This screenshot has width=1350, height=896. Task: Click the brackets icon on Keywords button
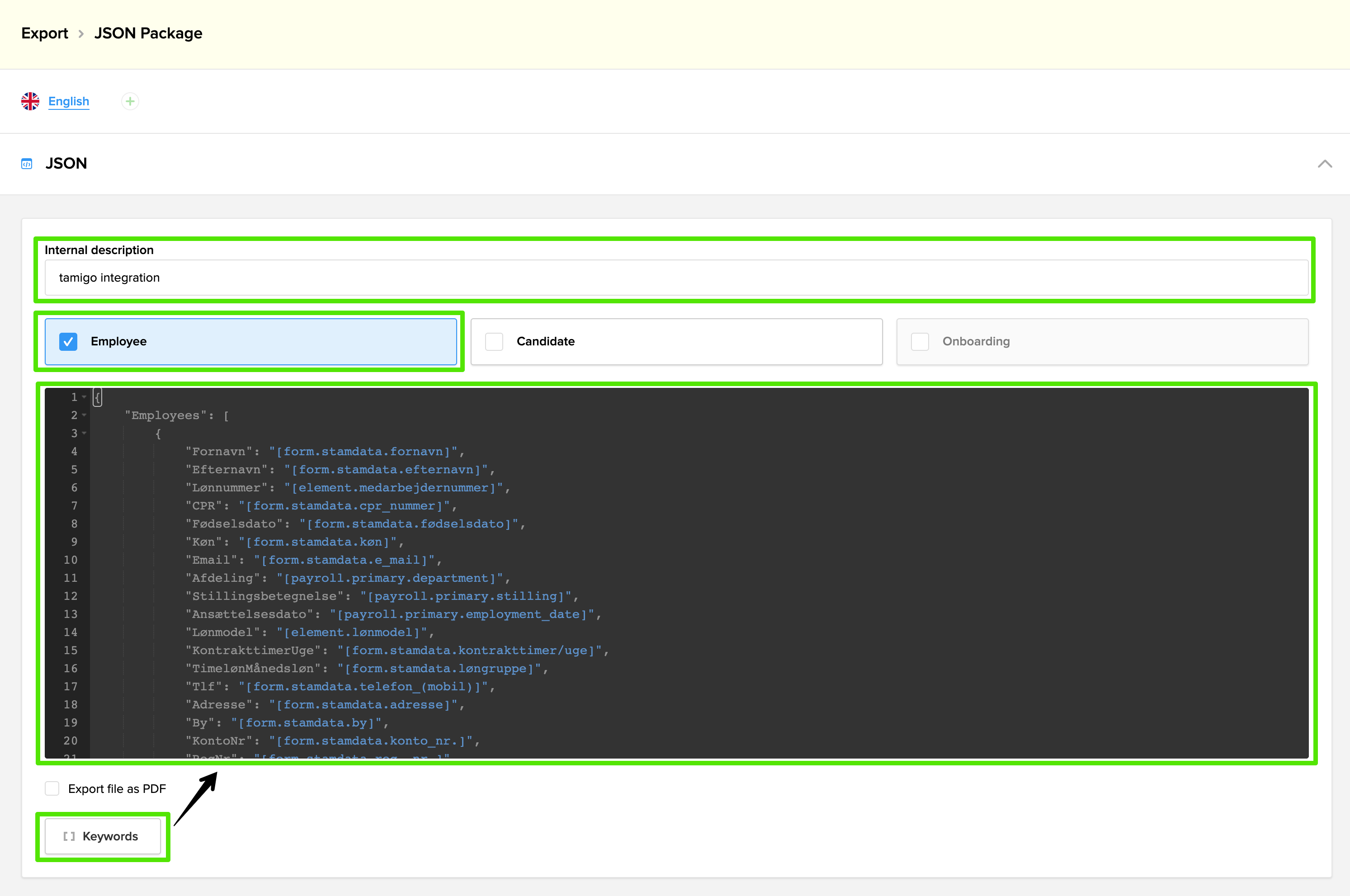[69, 837]
